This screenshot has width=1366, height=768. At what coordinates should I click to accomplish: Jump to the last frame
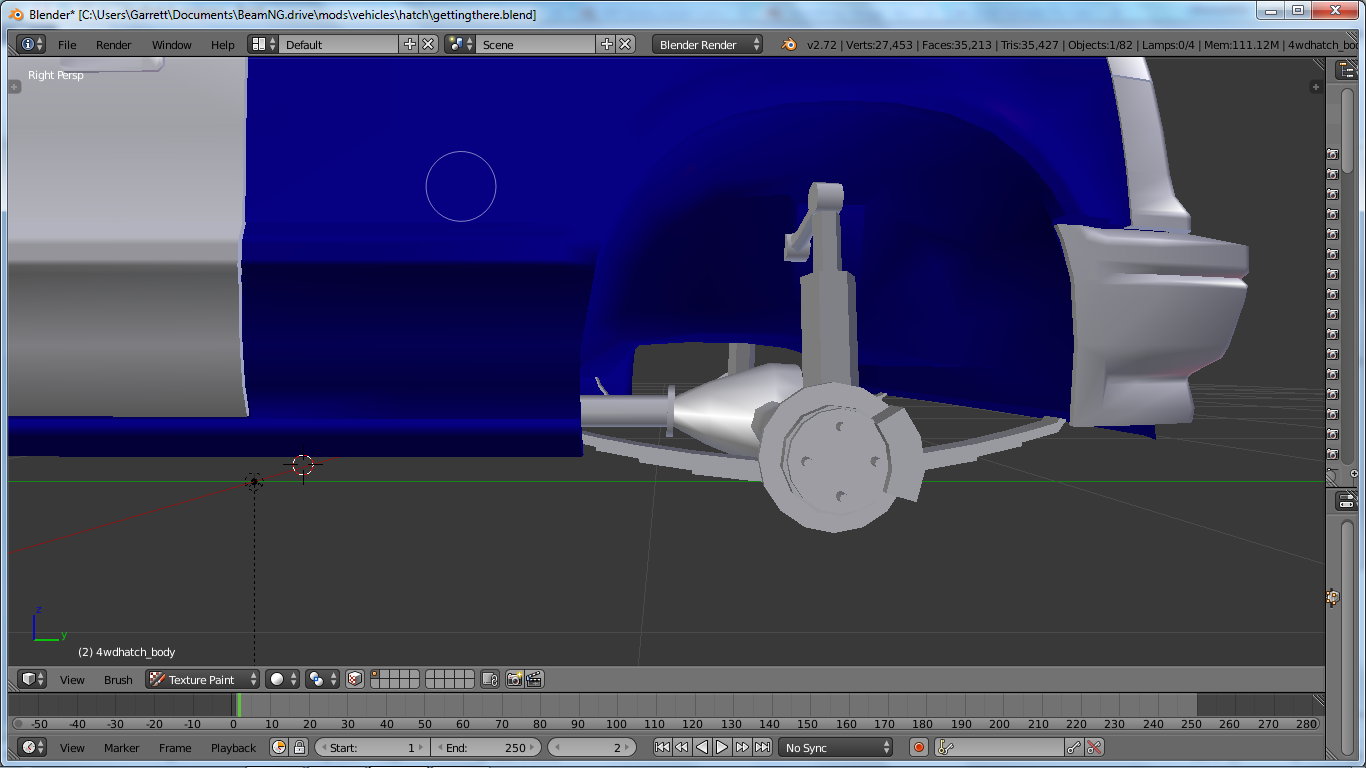pyautogui.click(x=762, y=747)
